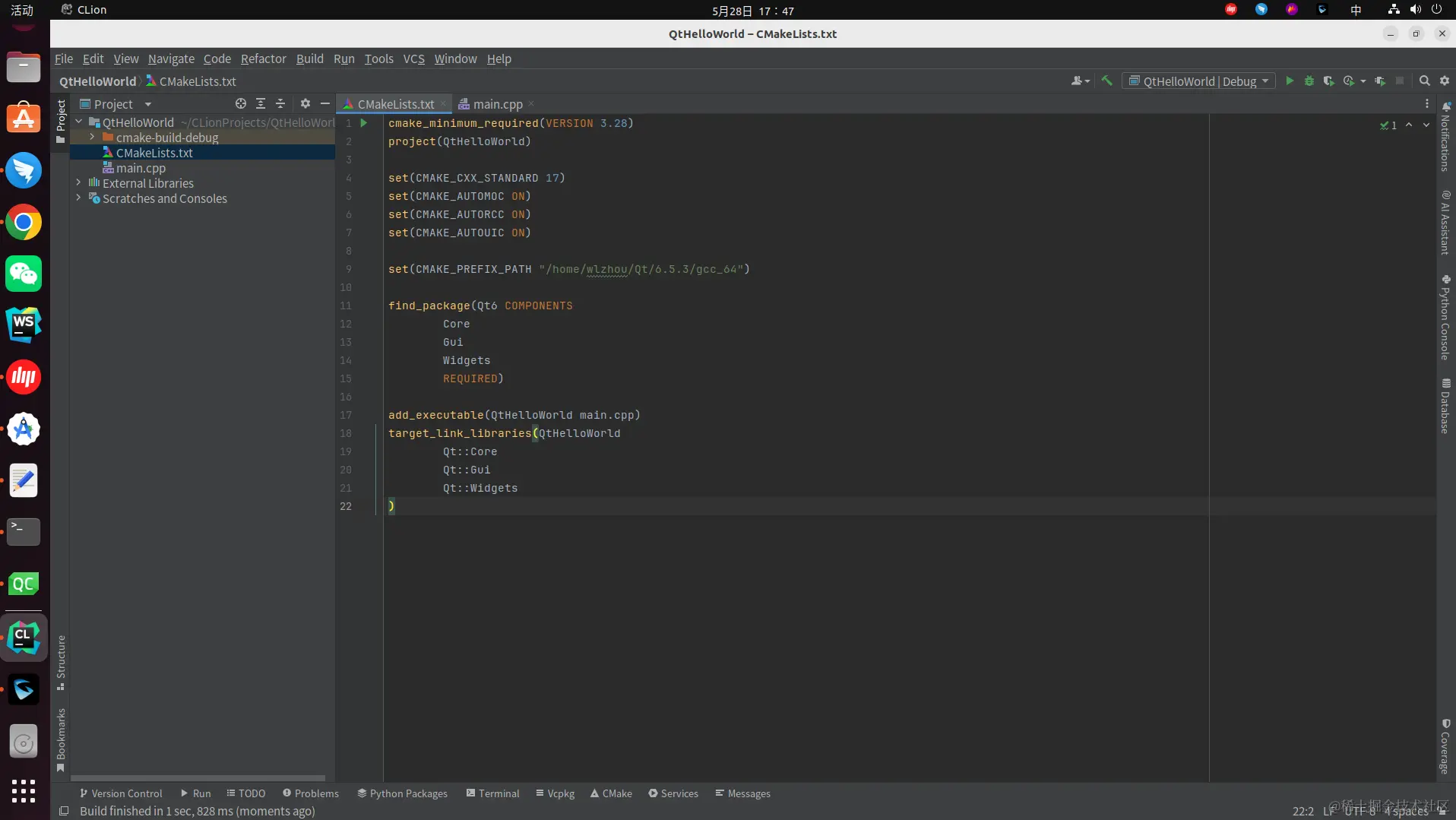
Task: Build project using the hammer icon
Action: 1107,81
